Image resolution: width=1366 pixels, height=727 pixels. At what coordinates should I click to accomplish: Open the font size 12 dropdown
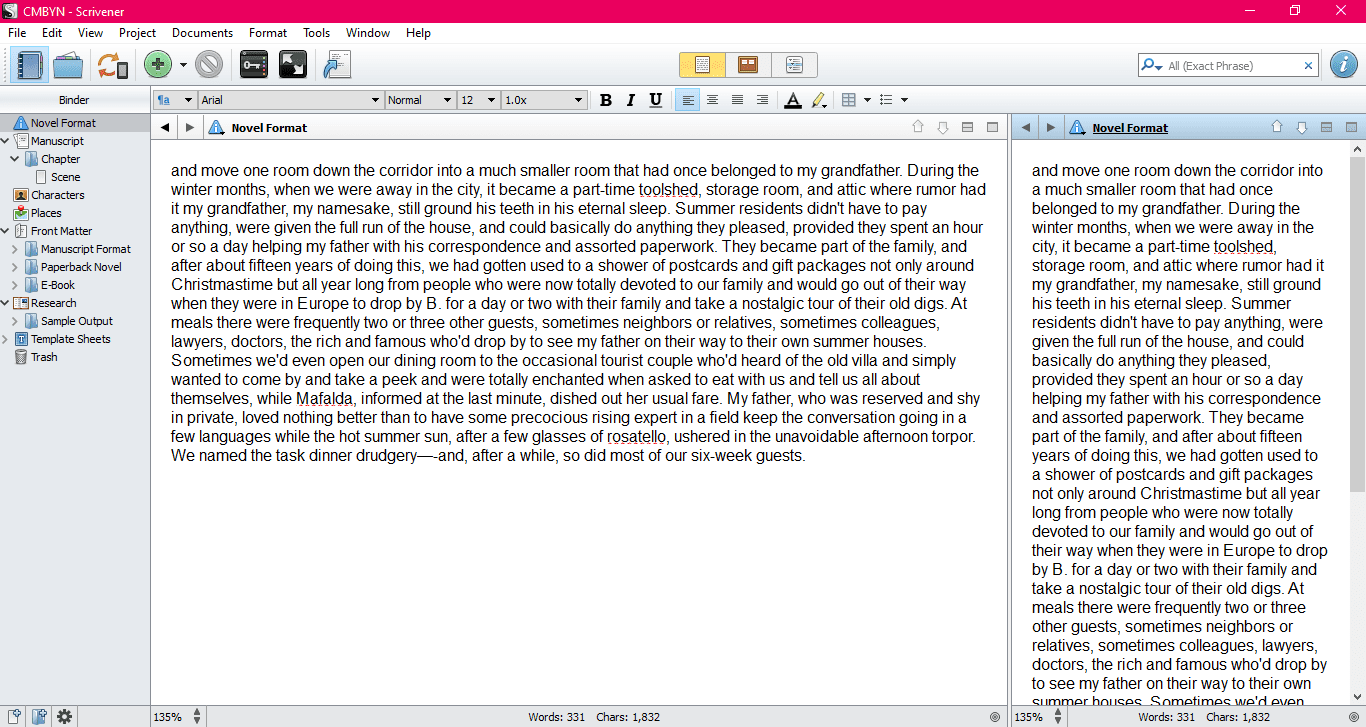coord(478,100)
